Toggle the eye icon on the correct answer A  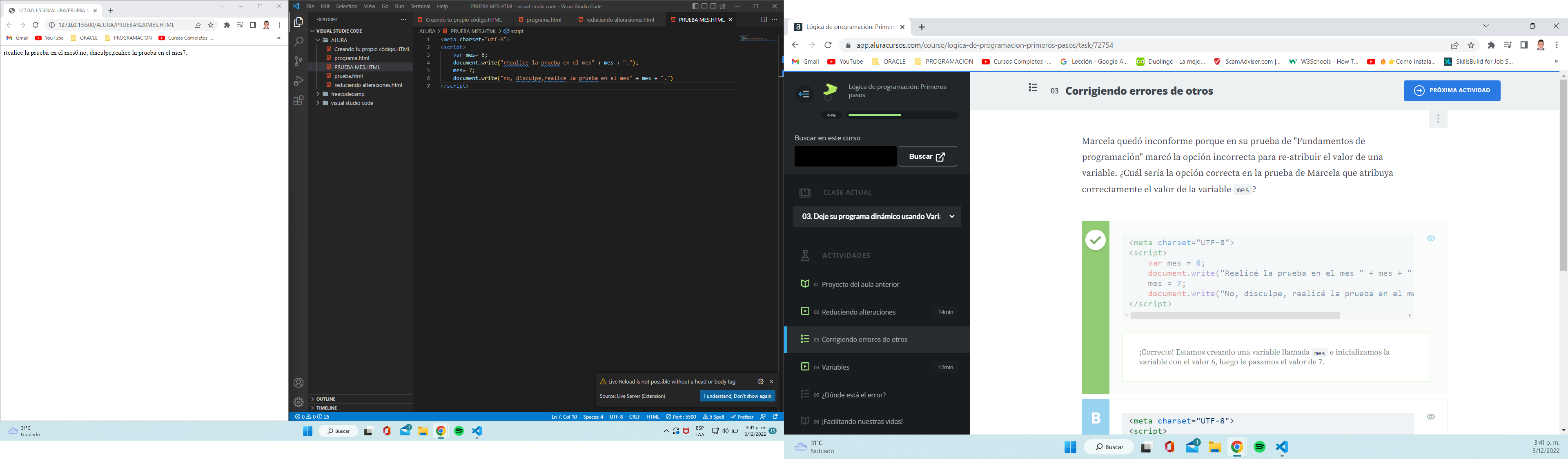[1430, 238]
